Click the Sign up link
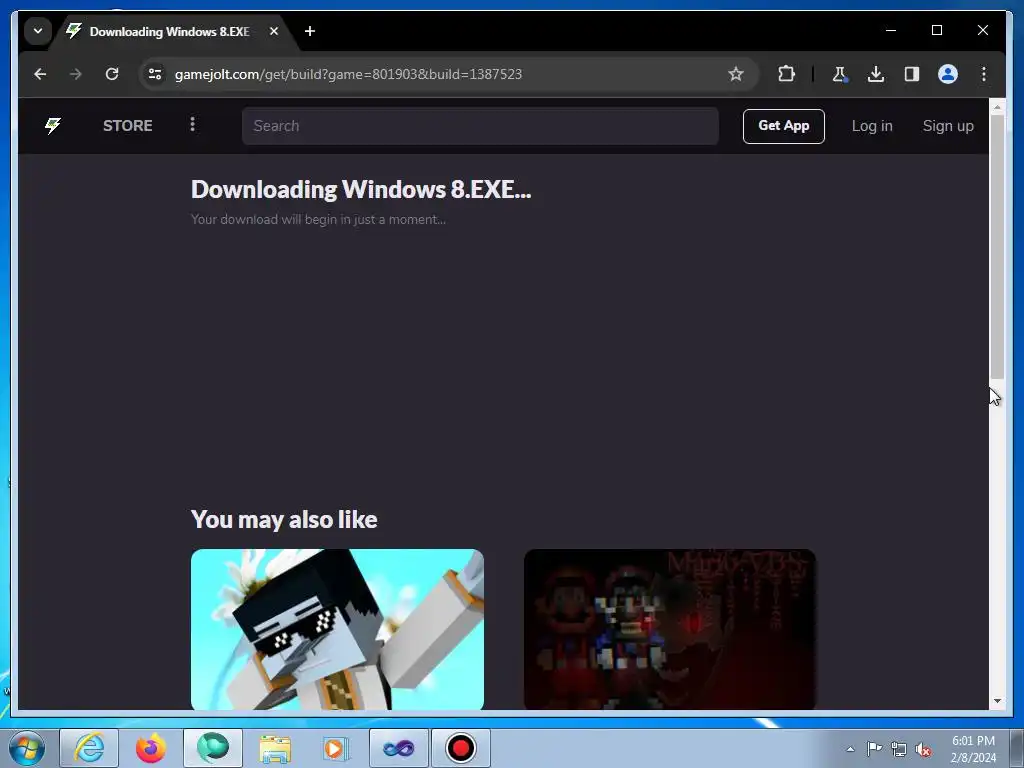The image size is (1024, 768). 948,126
